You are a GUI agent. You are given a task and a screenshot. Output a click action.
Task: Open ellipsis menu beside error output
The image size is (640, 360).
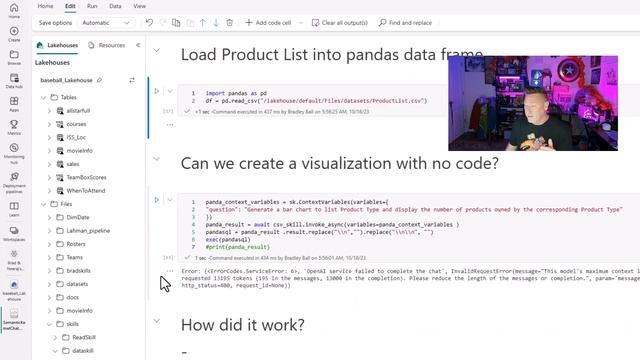170,271
